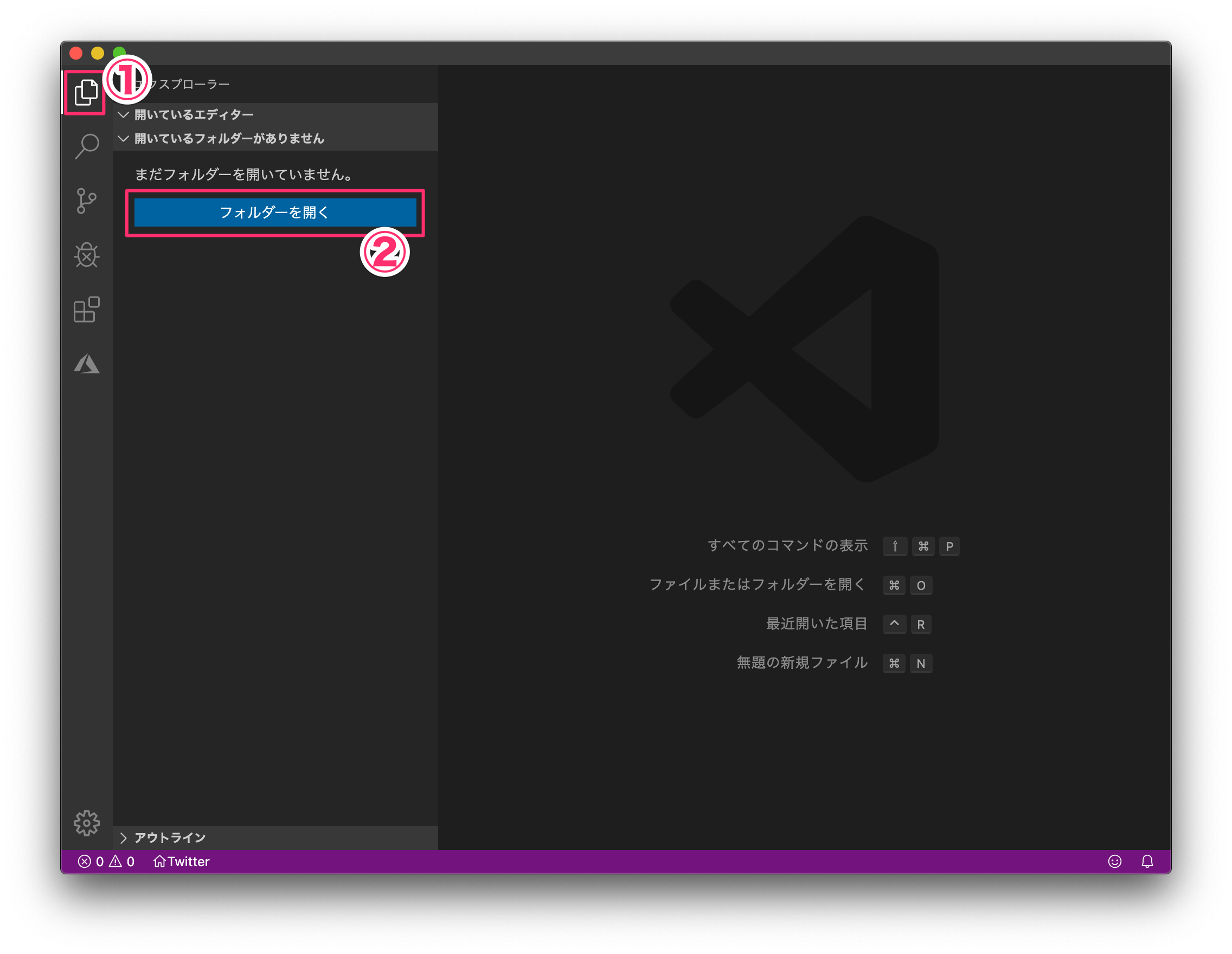Click the 無題の新規ファイル label
Viewport: 1232px width, 954px height.
(801, 662)
